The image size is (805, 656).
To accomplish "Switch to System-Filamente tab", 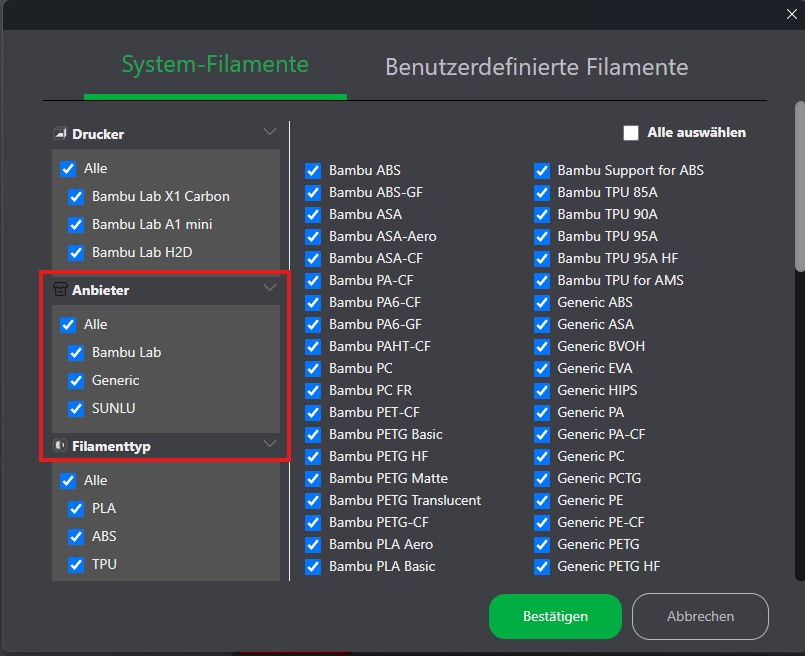I will [215, 65].
